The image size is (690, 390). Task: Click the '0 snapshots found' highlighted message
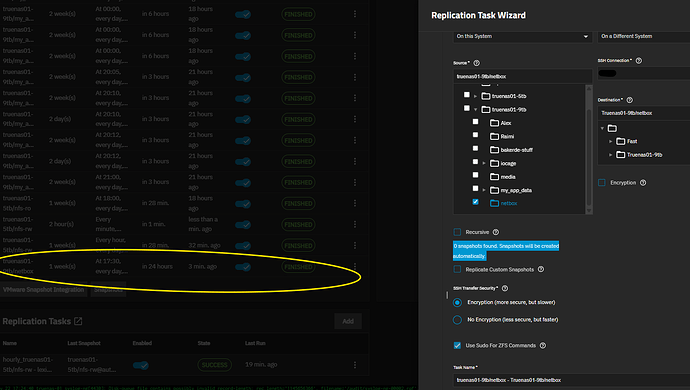click(506, 251)
